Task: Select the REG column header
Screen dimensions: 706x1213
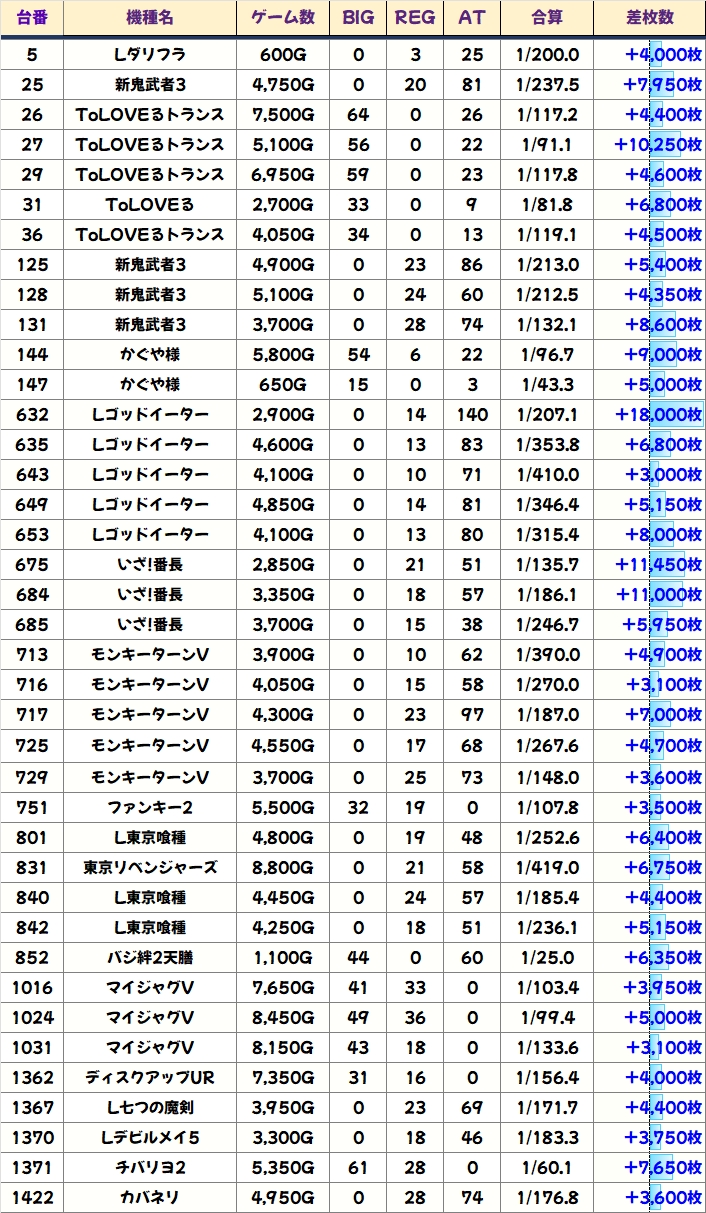Action: coord(415,18)
